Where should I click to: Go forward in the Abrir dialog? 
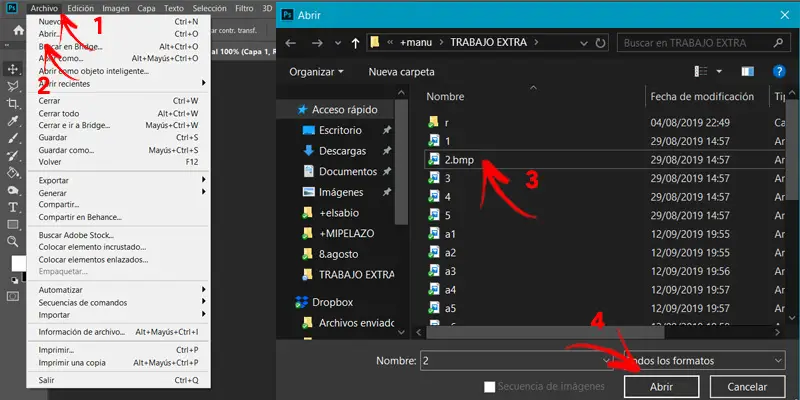click(x=317, y=43)
